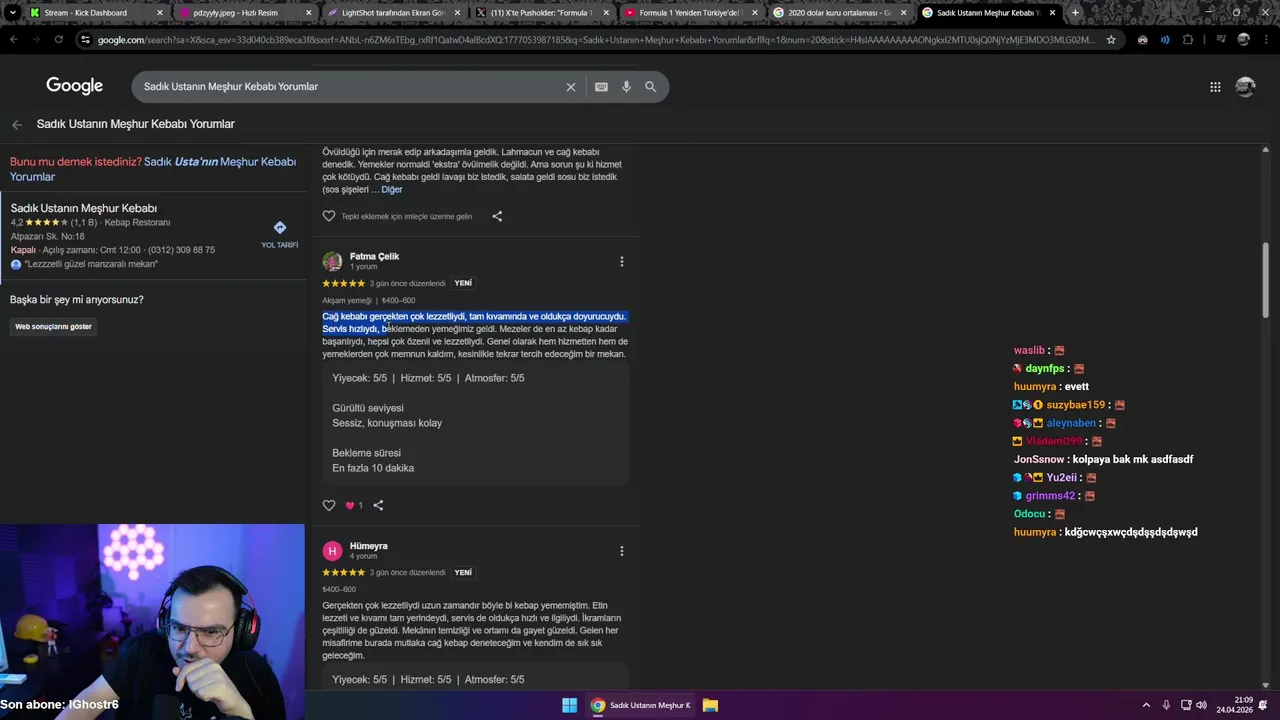Open the Google account avatar
The image size is (1280, 720).
click(1245, 87)
